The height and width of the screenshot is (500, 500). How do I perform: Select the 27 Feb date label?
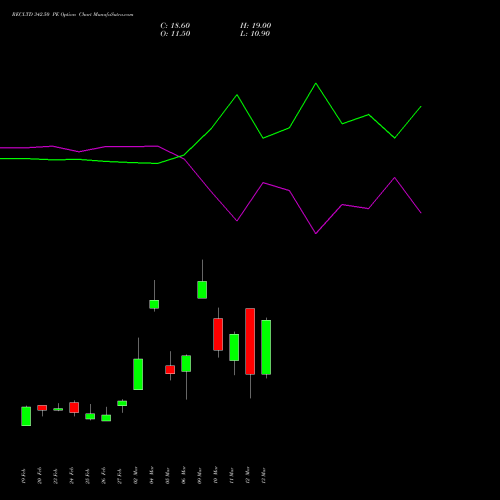coord(119,476)
